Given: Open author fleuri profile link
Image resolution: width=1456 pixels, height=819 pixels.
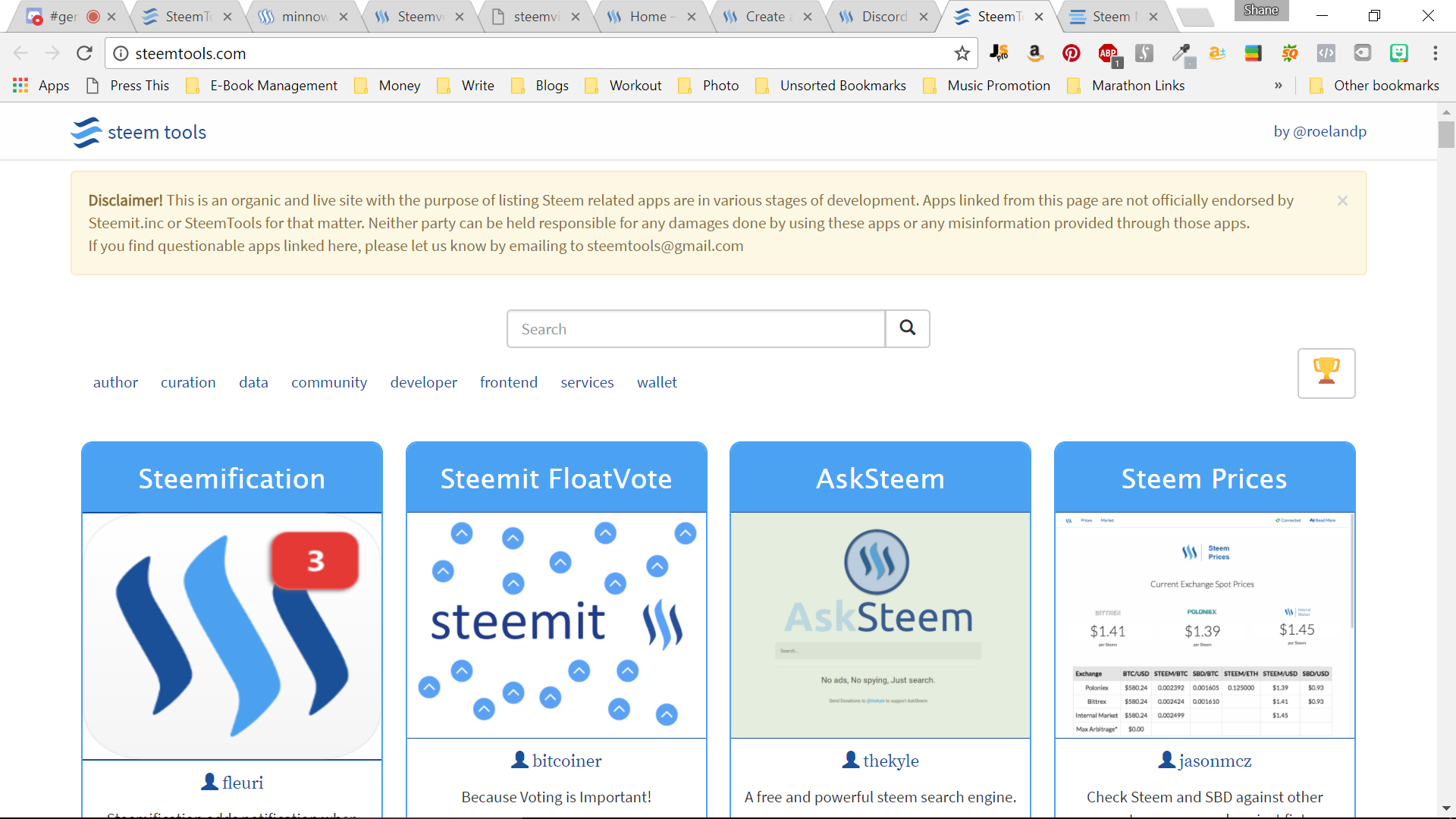Looking at the screenshot, I should pos(243,783).
